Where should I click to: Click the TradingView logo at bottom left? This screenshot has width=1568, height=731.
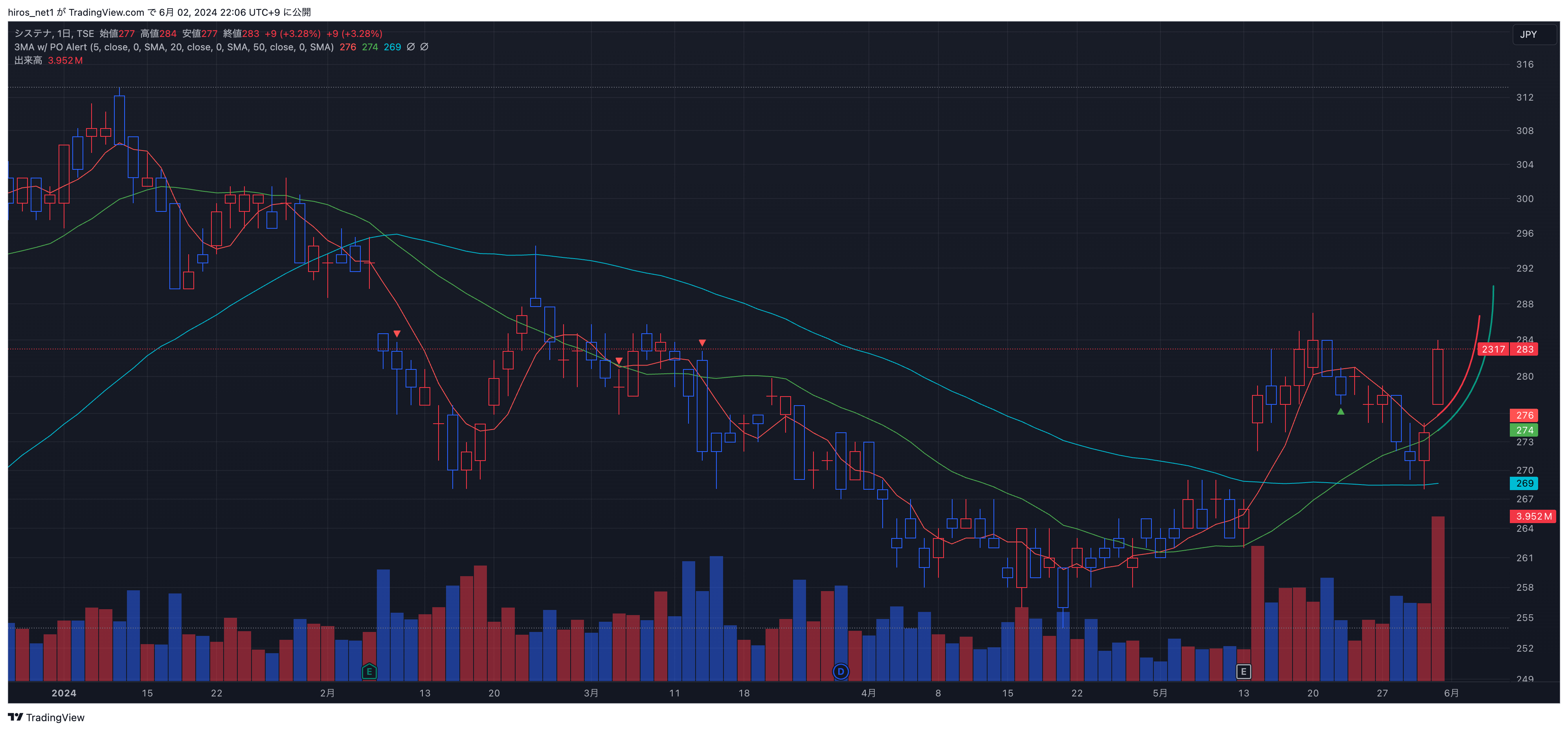(46, 717)
